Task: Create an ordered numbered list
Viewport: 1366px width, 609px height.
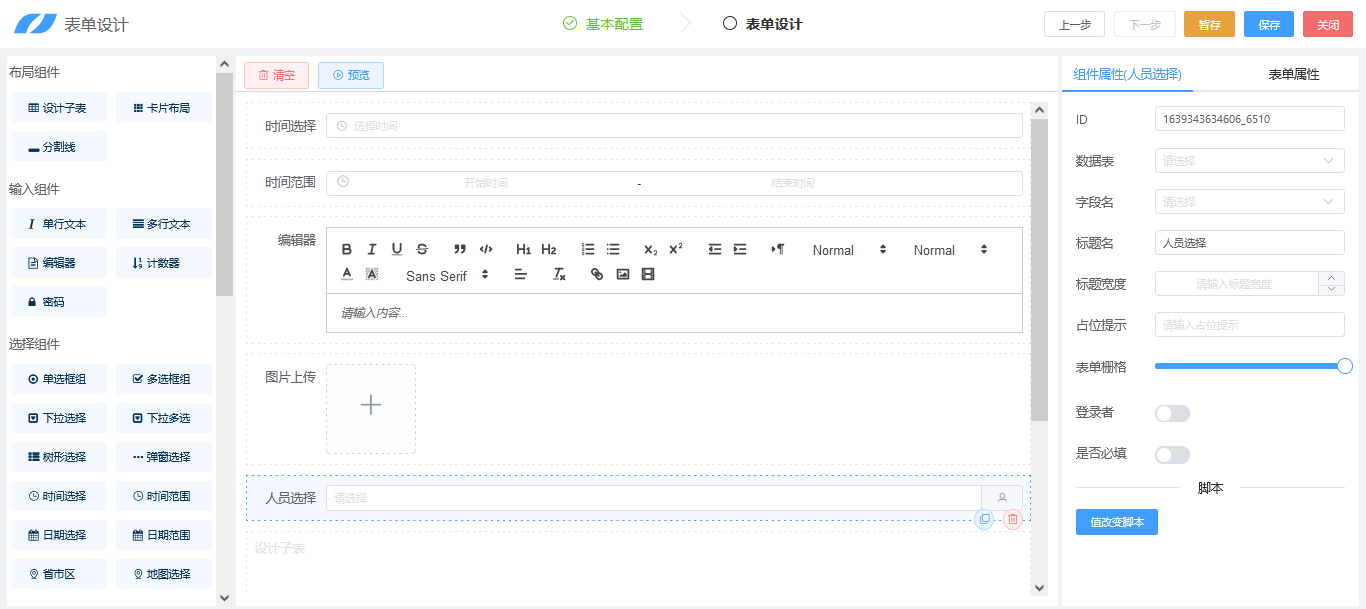Action: [588, 250]
